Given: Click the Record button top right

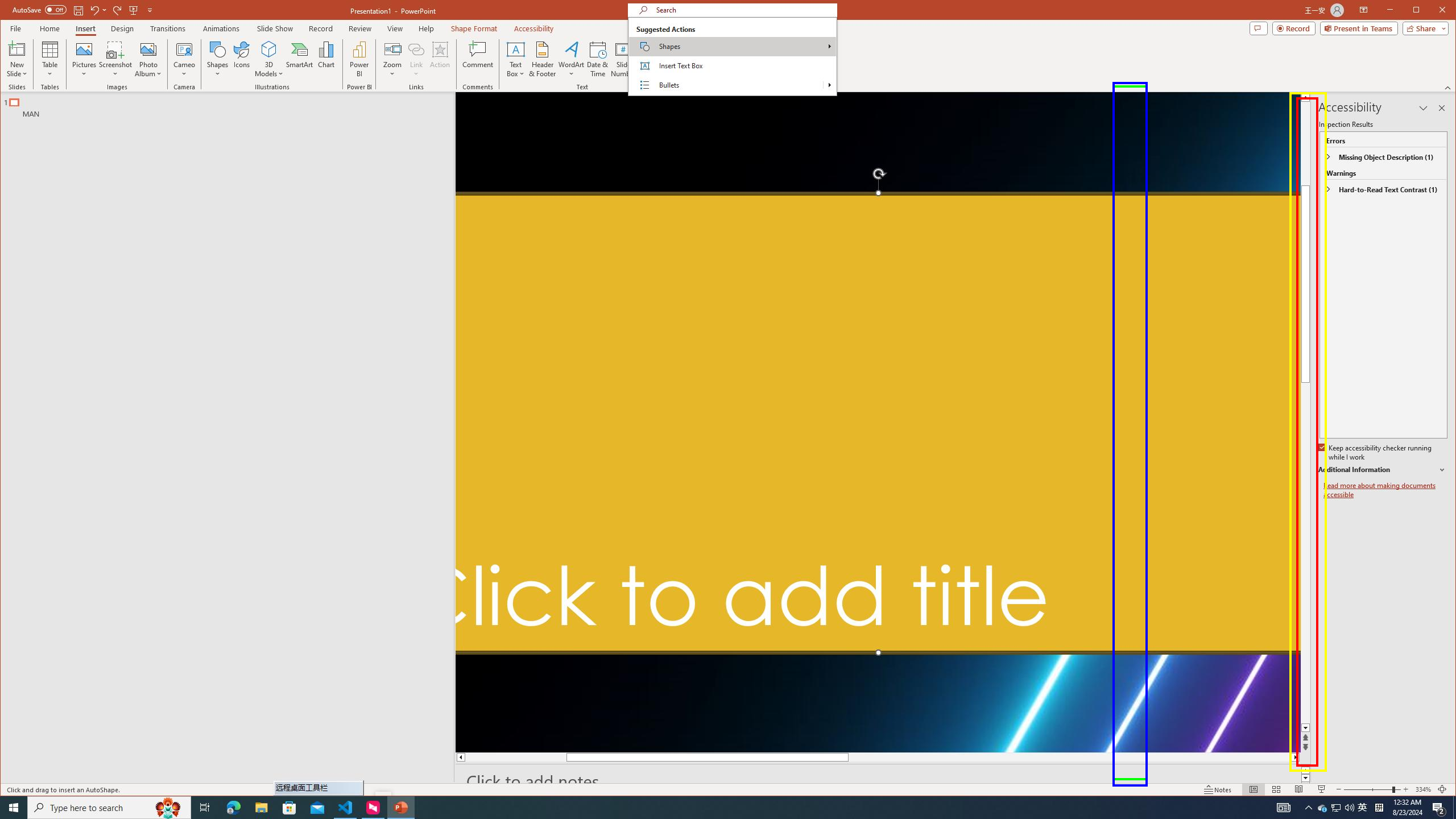Looking at the screenshot, I should [x=1293, y=28].
